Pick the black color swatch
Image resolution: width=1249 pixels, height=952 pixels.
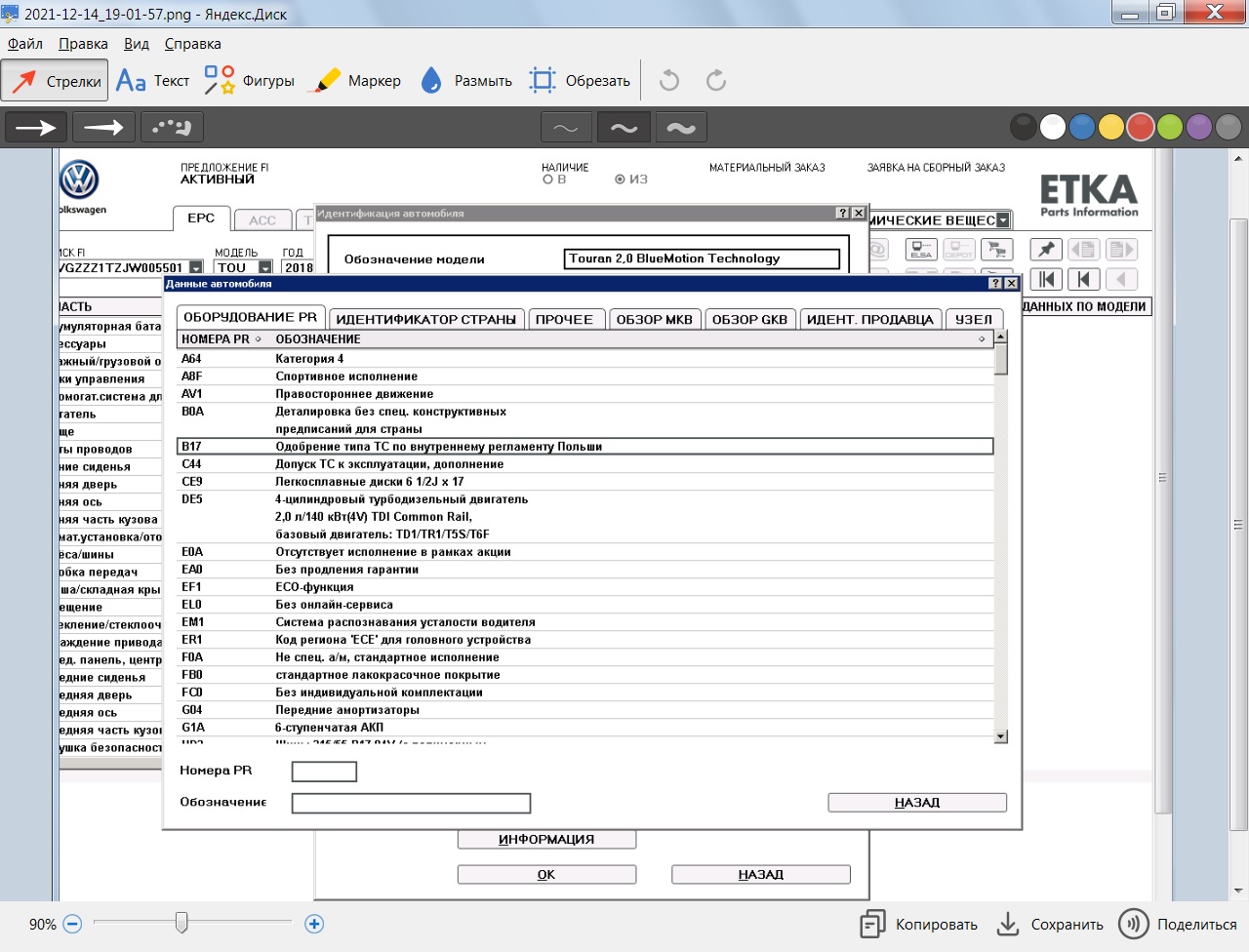coord(1024,127)
